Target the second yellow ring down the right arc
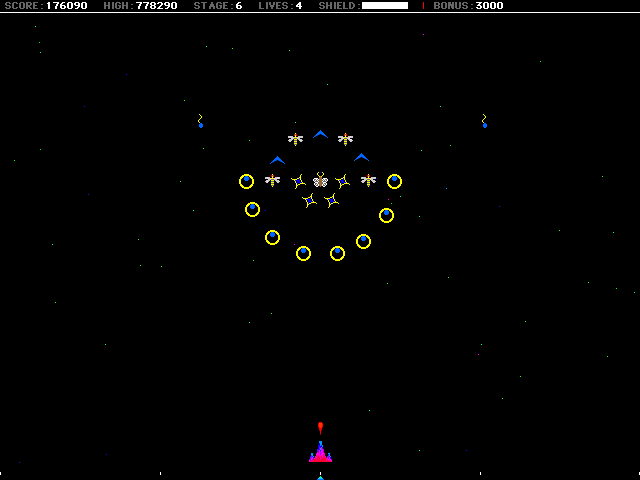Image resolution: width=640 pixels, height=480 pixels. [x=387, y=216]
